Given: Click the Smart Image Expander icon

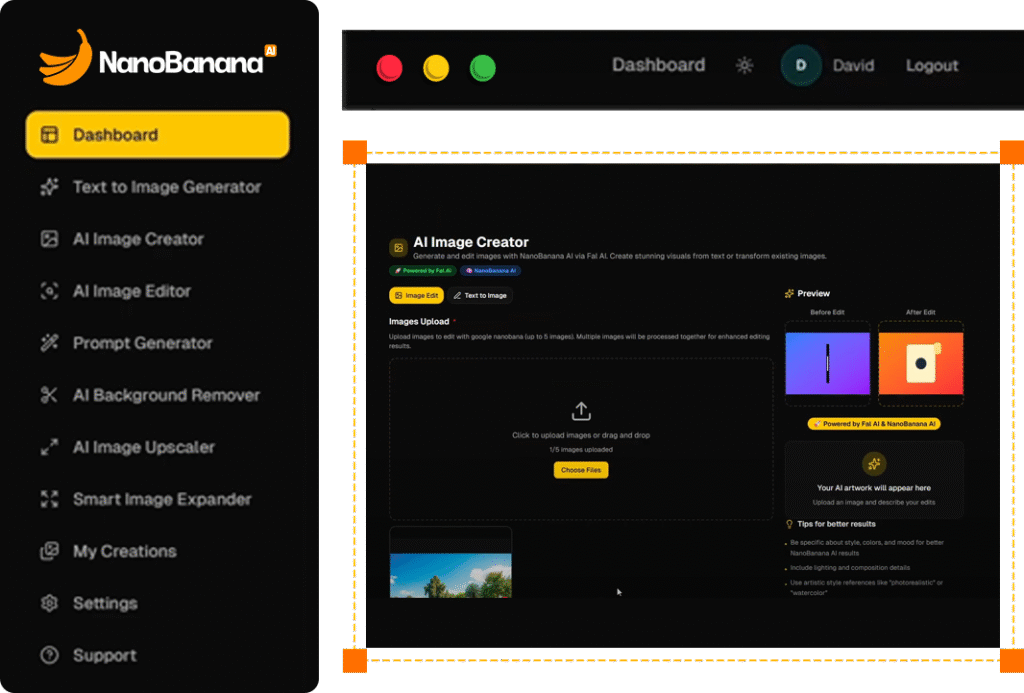Looking at the screenshot, I should (x=48, y=499).
